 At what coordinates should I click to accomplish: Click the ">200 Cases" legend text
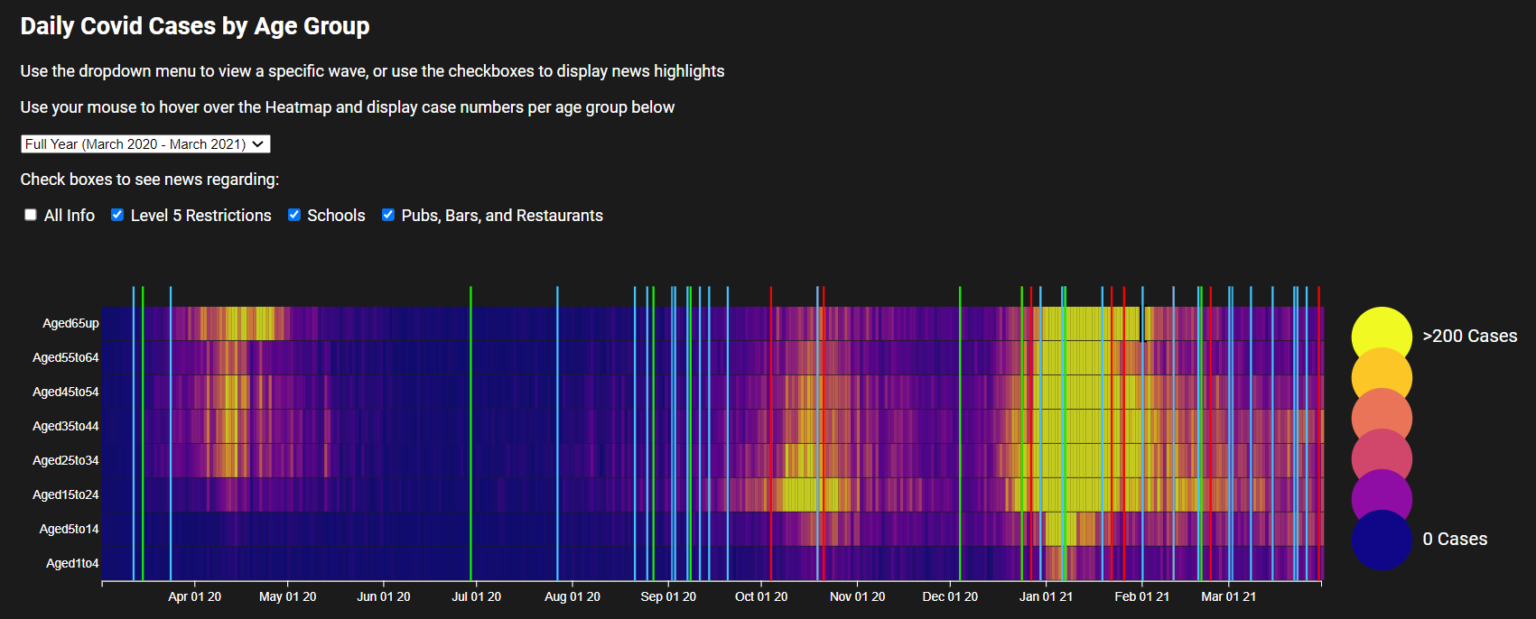click(x=1469, y=336)
